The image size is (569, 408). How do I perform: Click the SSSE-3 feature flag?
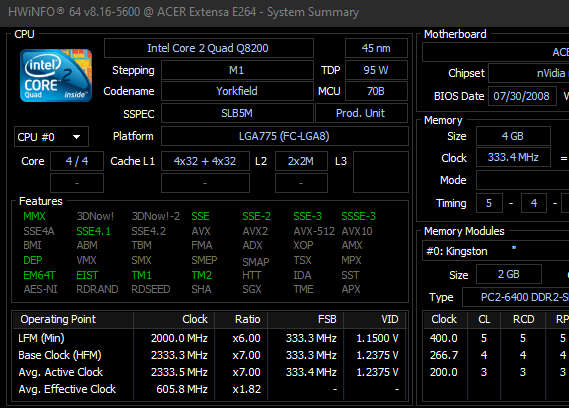(x=358, y=216)
